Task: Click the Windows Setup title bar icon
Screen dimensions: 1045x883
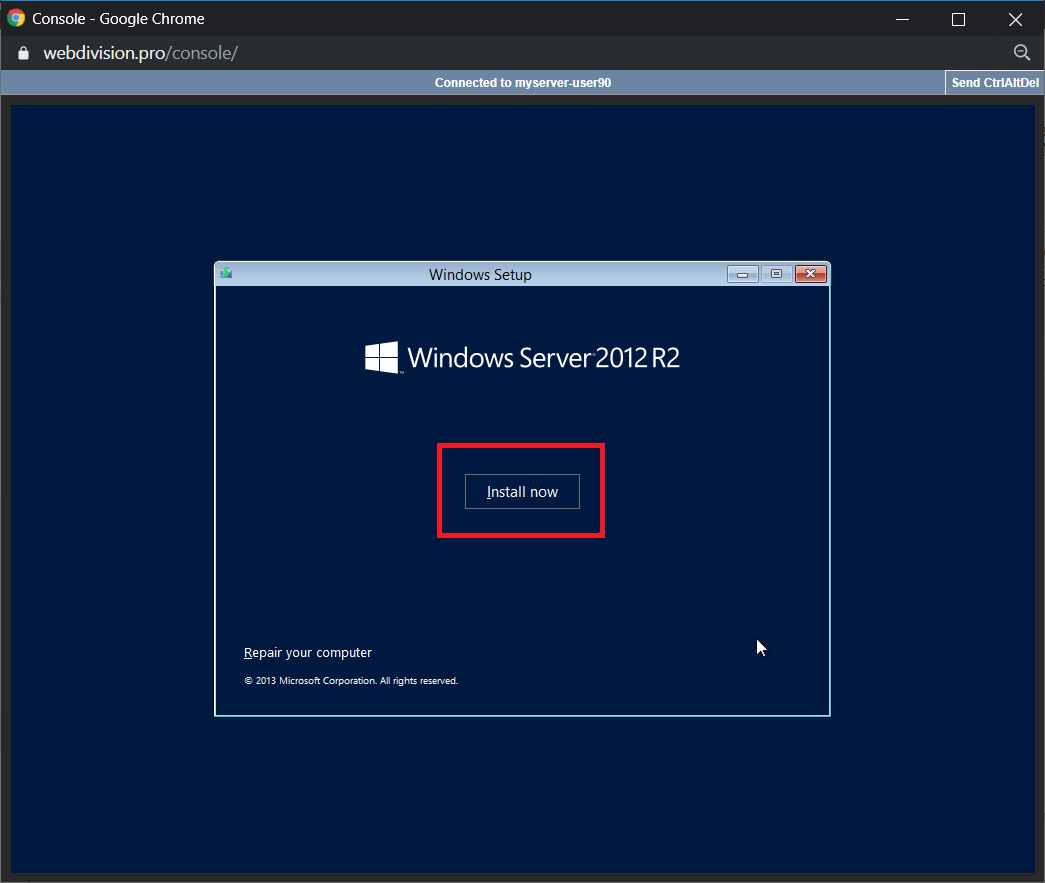Action: [x=226, y=273]
